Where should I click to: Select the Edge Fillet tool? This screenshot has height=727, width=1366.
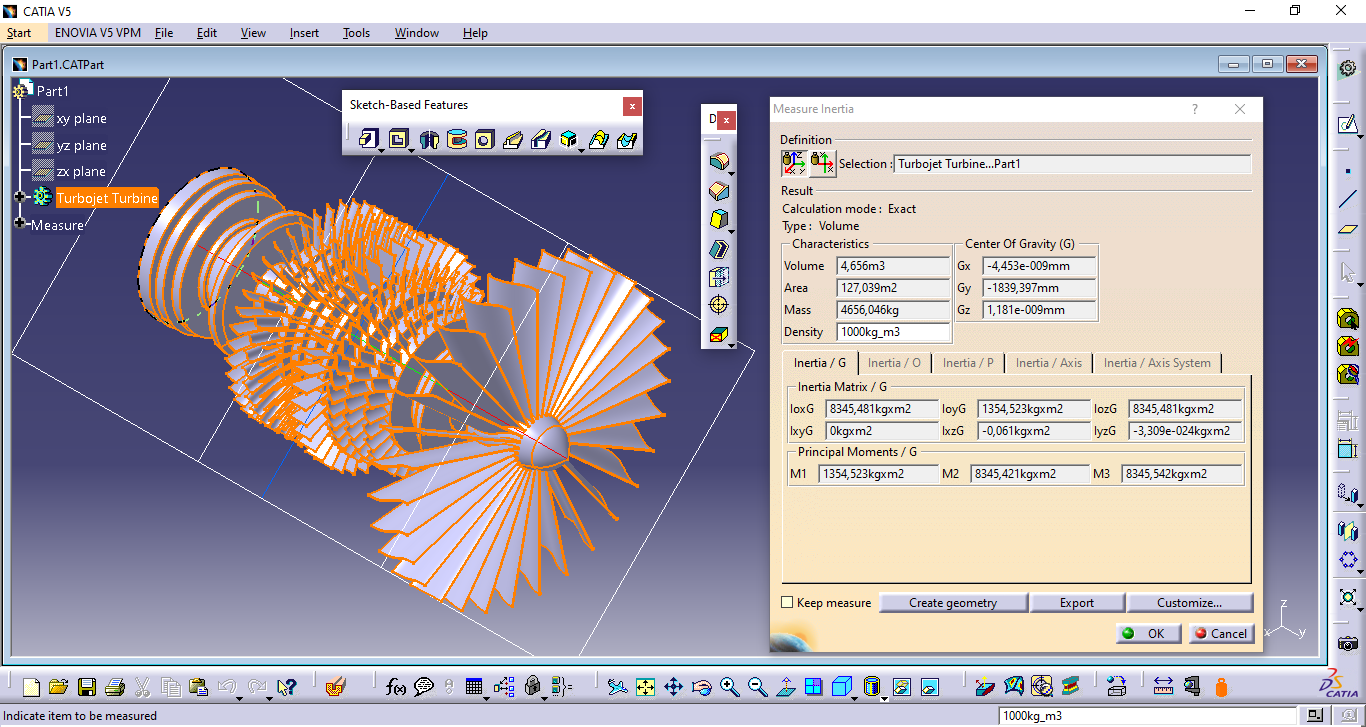tap(718, 162)
